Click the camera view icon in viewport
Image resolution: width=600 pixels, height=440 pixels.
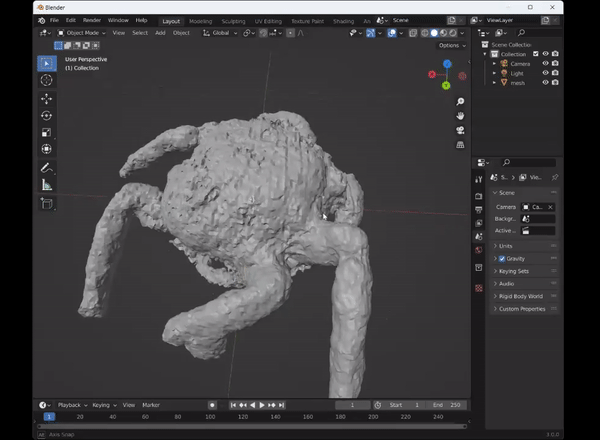(460, 130)
